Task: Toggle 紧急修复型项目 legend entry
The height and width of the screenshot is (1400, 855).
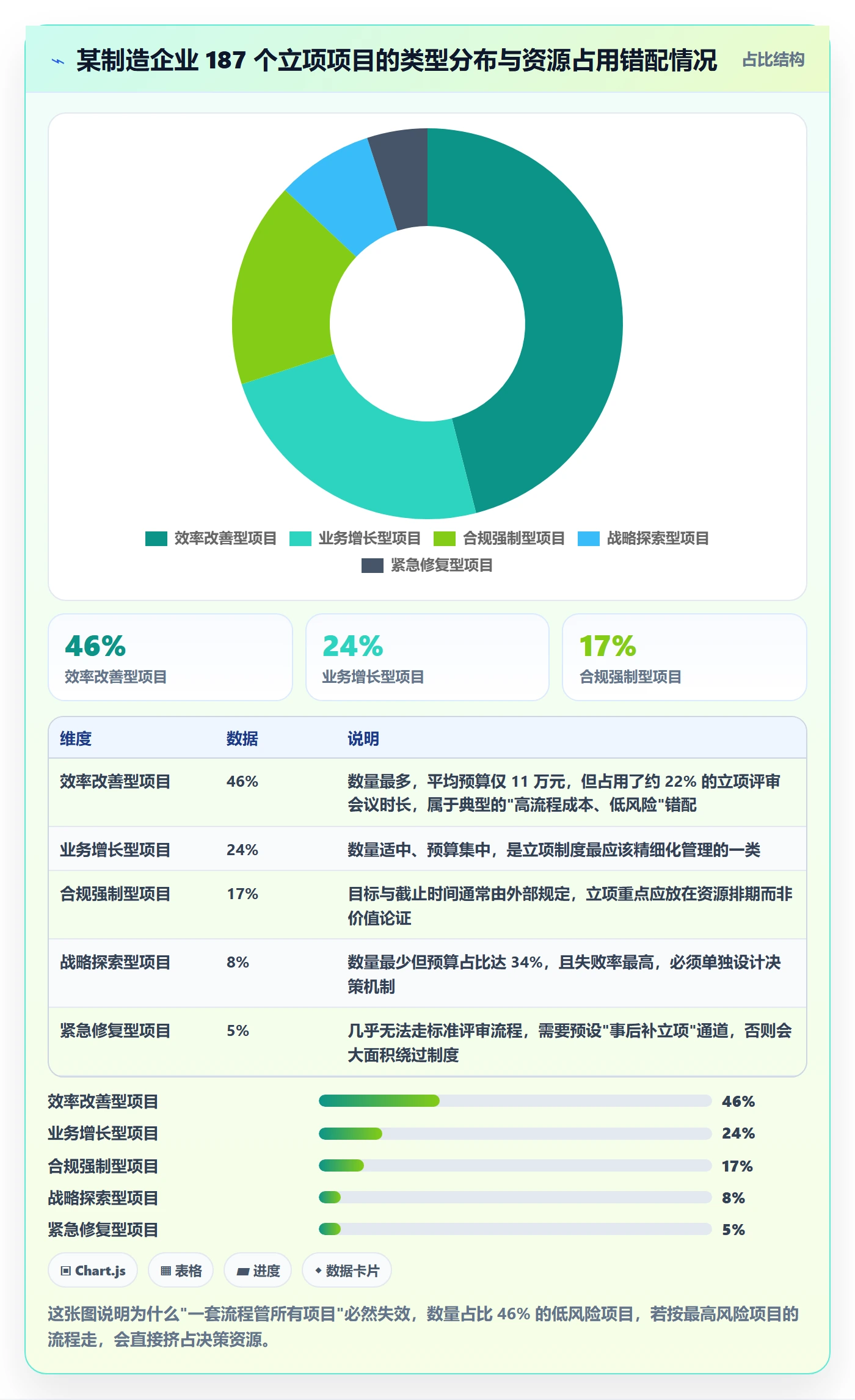Action: pos(427,566)
